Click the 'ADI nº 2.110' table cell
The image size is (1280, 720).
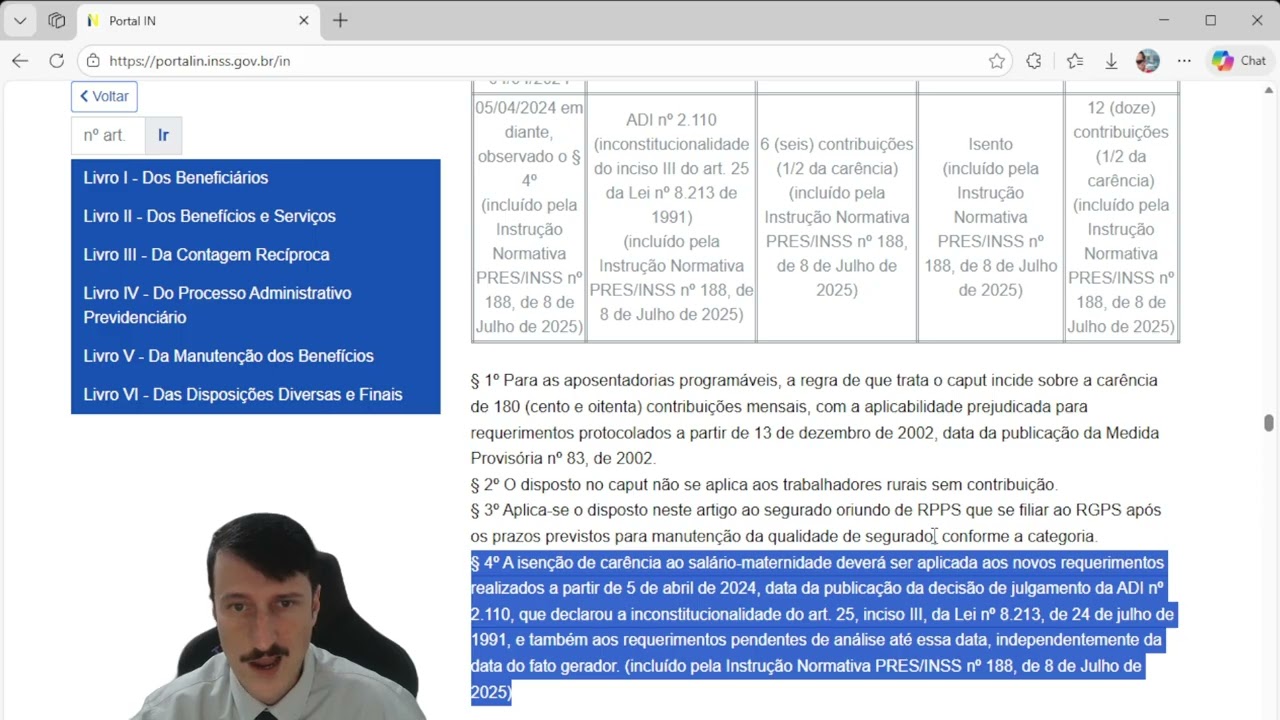coord(671,217)
